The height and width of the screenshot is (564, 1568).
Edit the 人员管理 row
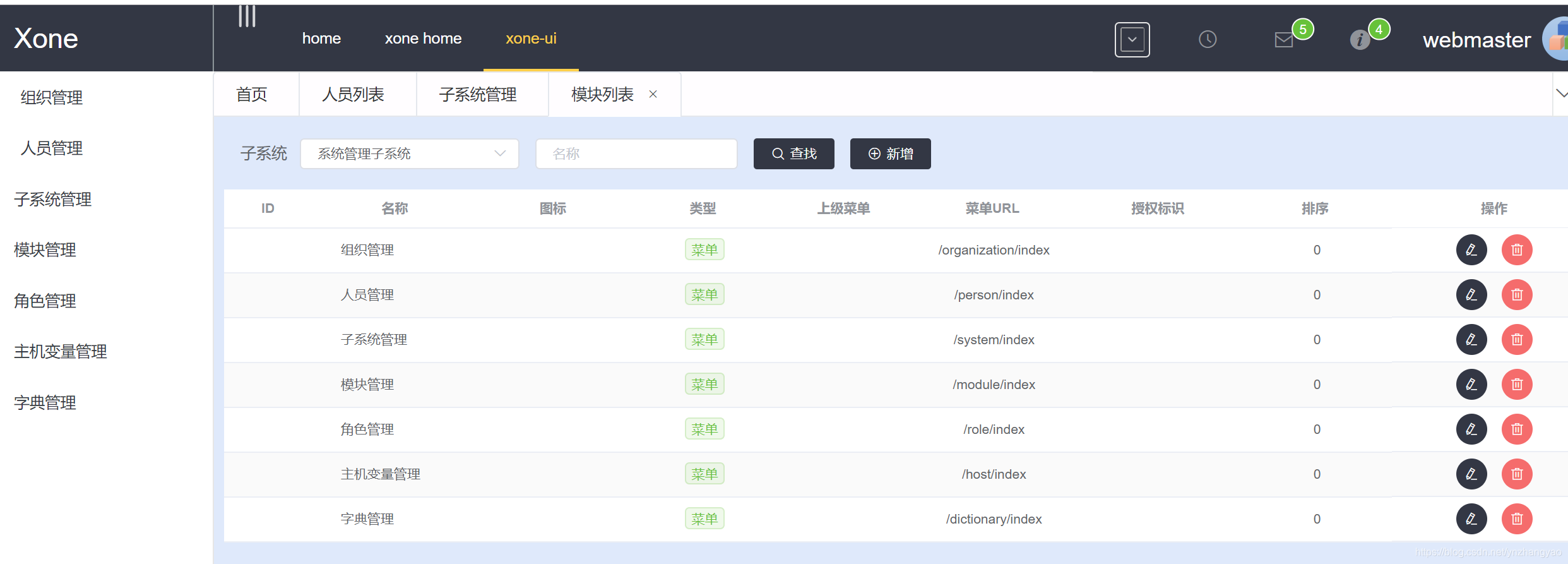coord(1471,295)
